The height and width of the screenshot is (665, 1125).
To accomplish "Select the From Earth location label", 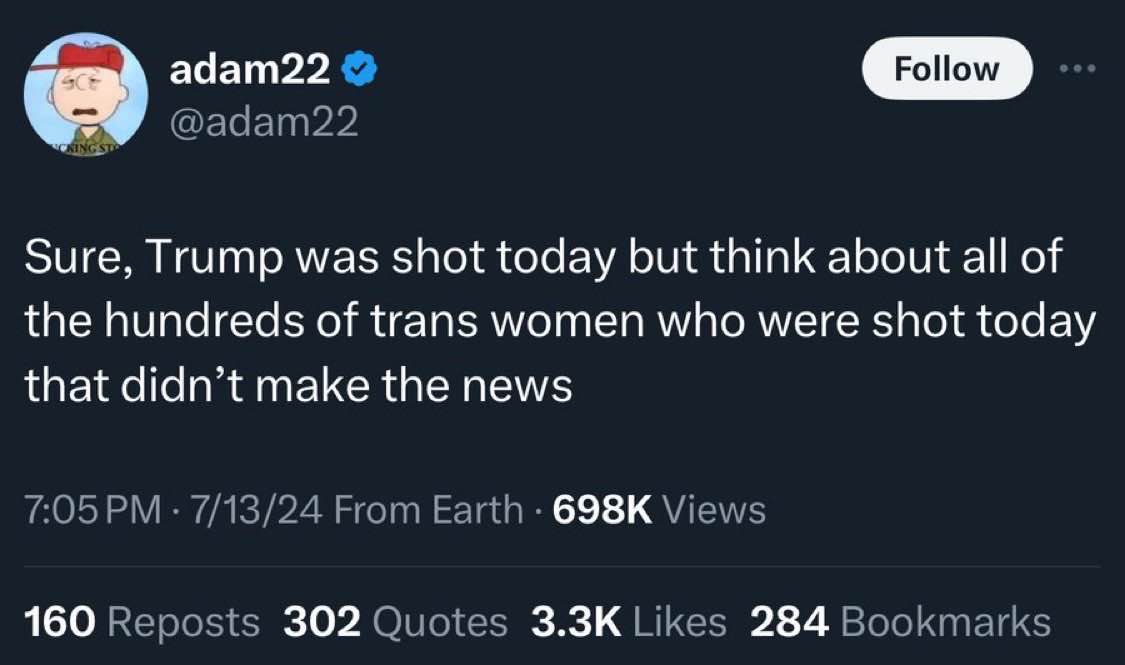I will (x=428, y=509).
